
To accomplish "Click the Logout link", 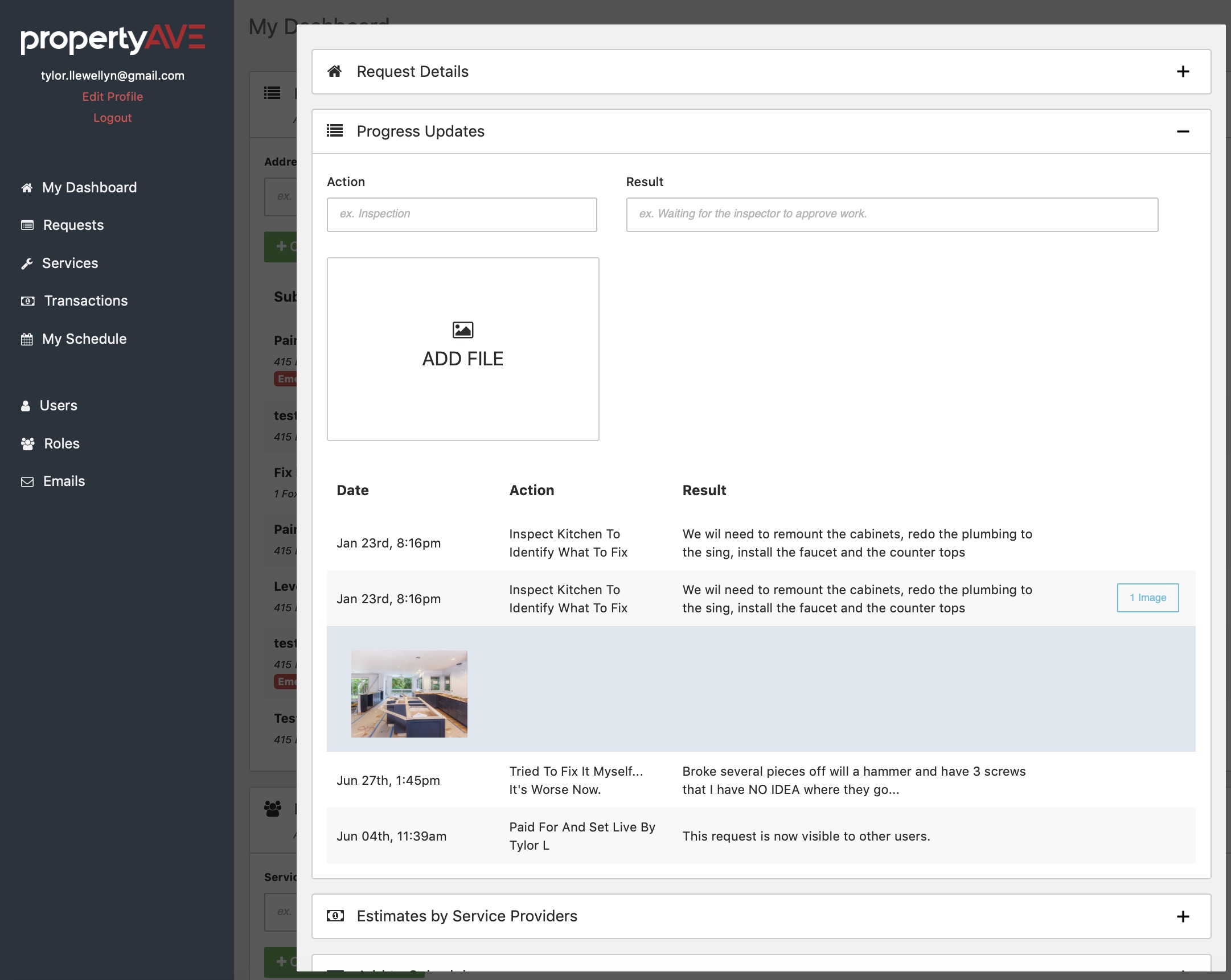I will click(113, 118).
